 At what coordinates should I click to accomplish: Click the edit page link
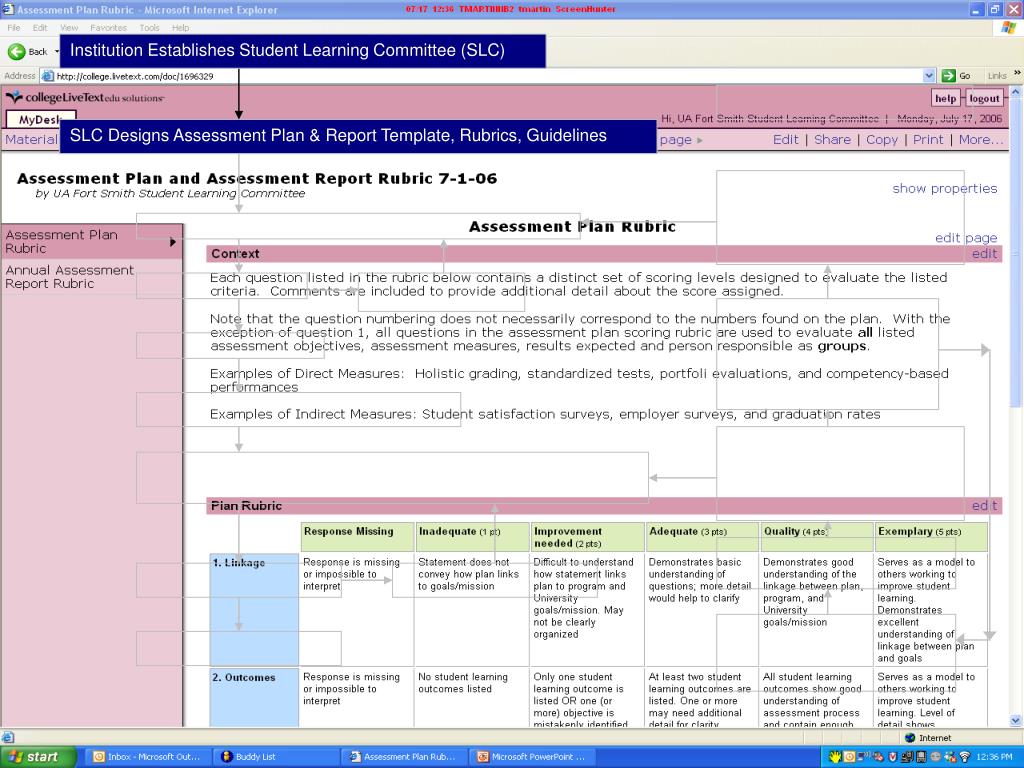pyautogui.click(x=966, y=238)
